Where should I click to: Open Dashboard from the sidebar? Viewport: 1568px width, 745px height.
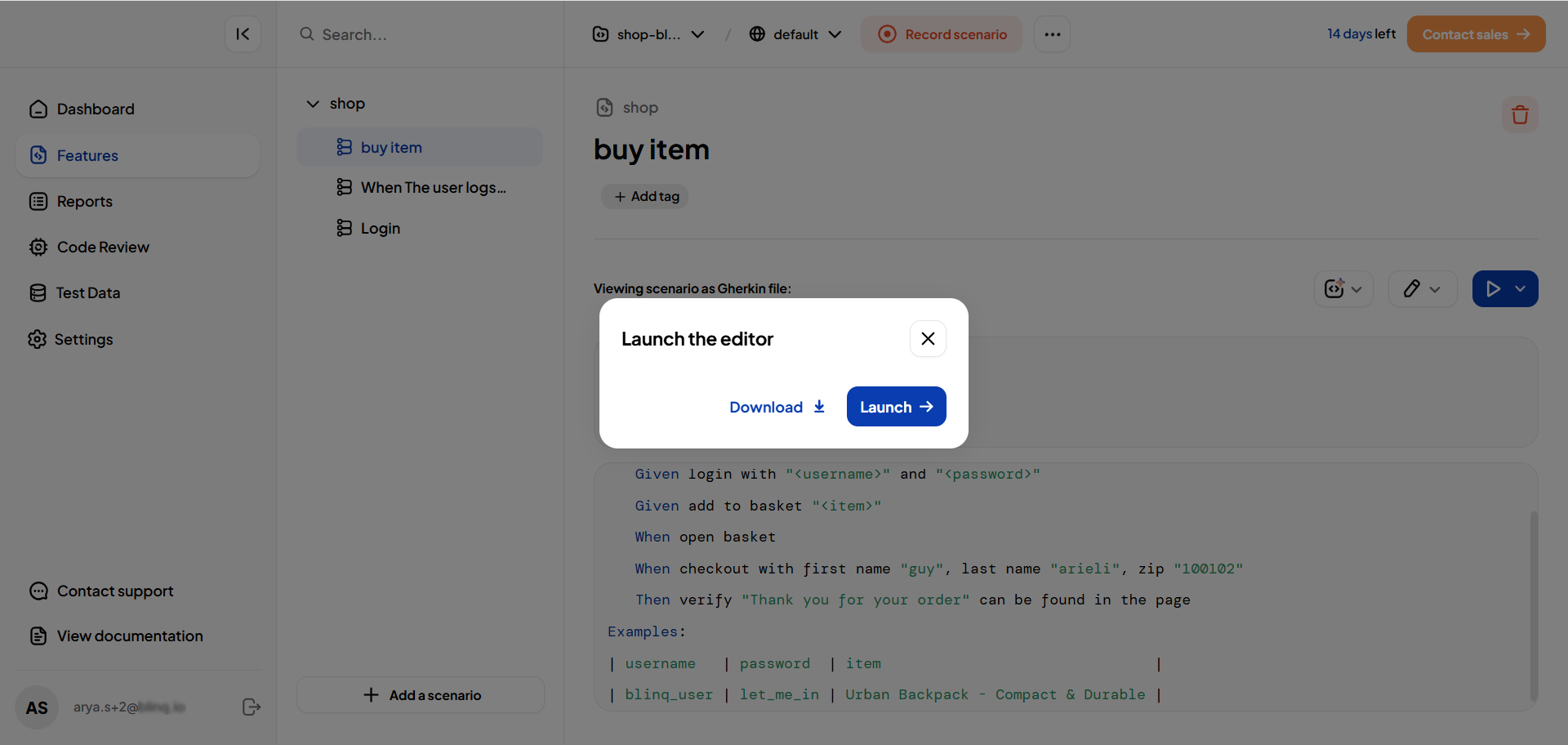point(96,109)
